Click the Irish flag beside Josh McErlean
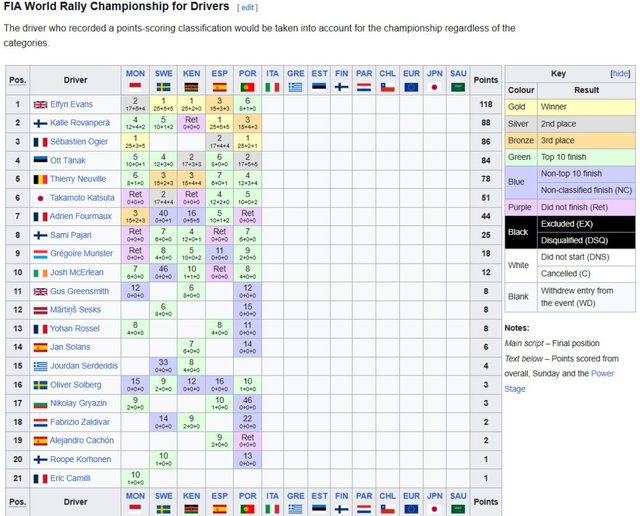The height and width of the screenshot is (516, 640). 40,272
